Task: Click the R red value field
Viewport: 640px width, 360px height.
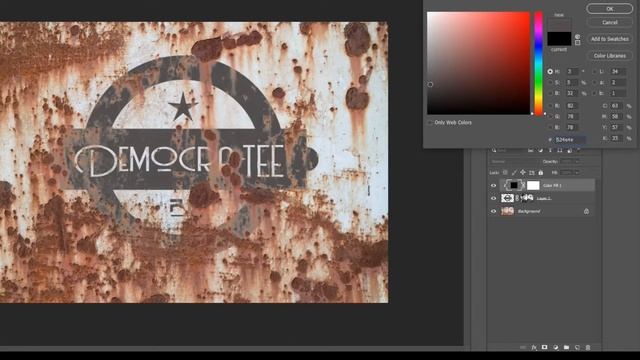Action: [572, 106]
